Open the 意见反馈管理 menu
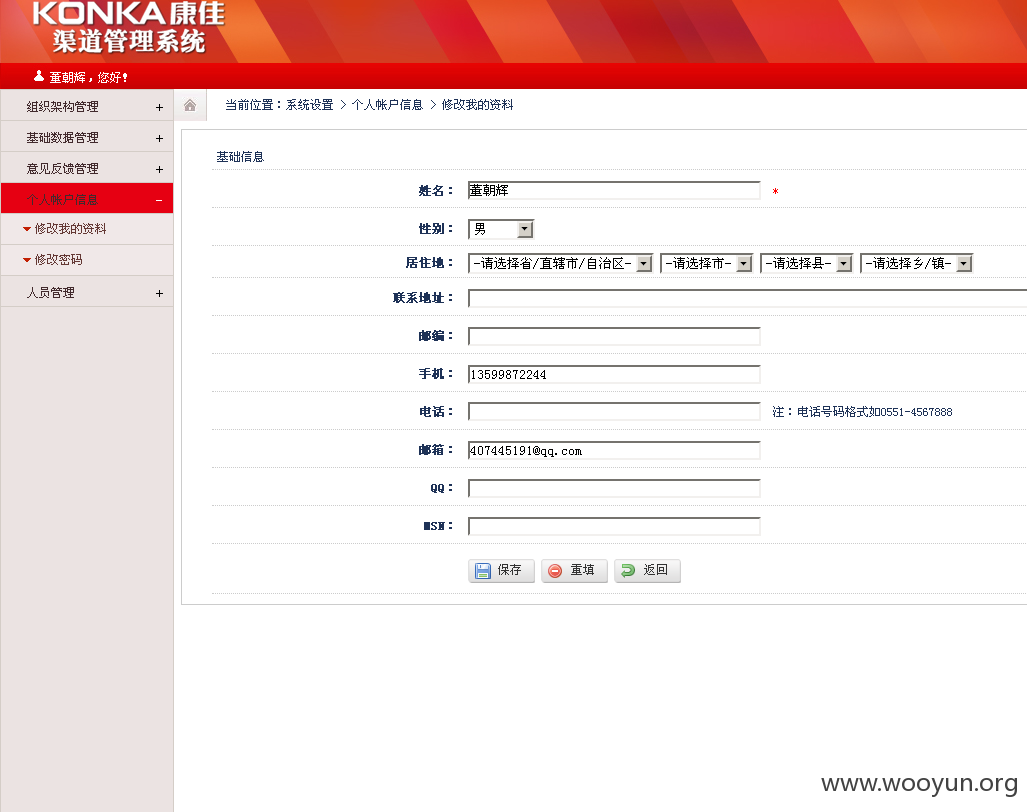Viewport: 1027px width, 812px height. click(87, 168)
